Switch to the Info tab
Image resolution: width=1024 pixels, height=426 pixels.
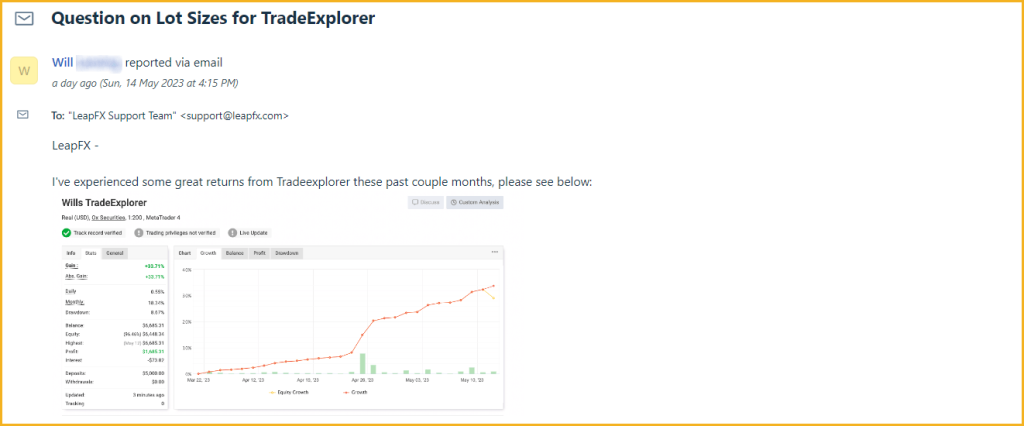(71, 253)
